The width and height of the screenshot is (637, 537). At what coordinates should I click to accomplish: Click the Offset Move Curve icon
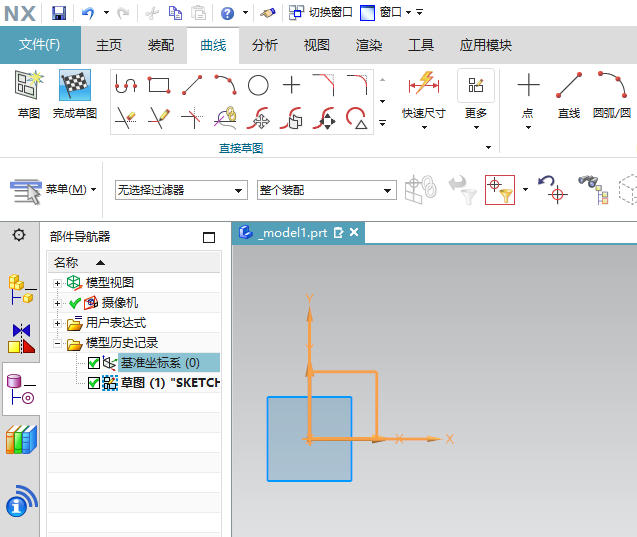click(x=292, y=118)
